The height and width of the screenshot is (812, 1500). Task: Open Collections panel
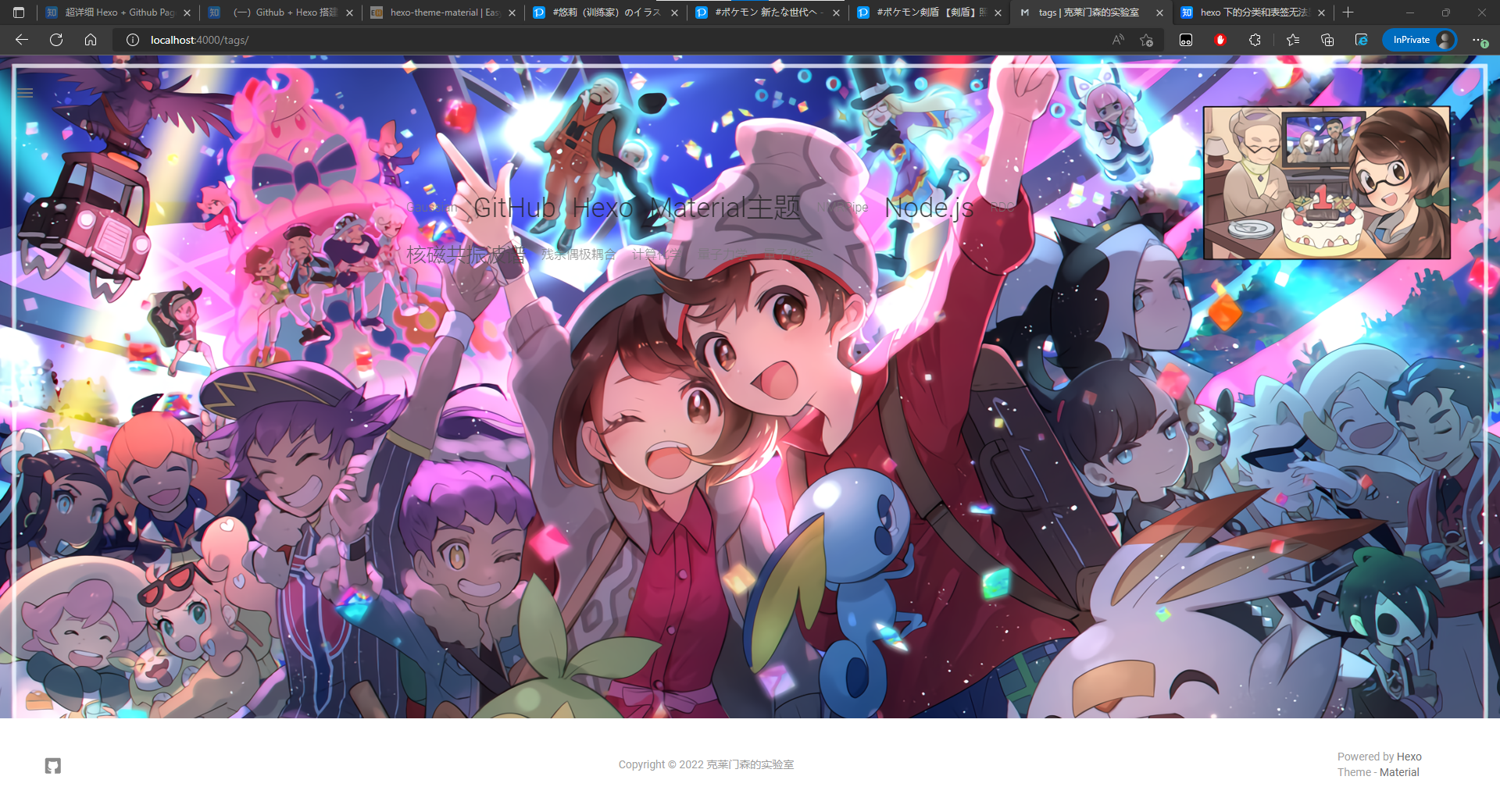1327,40
